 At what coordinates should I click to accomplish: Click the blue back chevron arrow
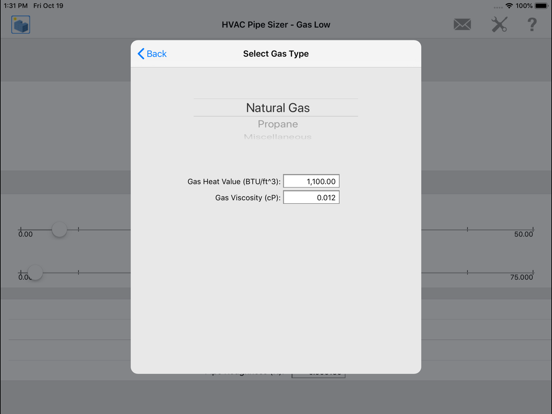141,54
